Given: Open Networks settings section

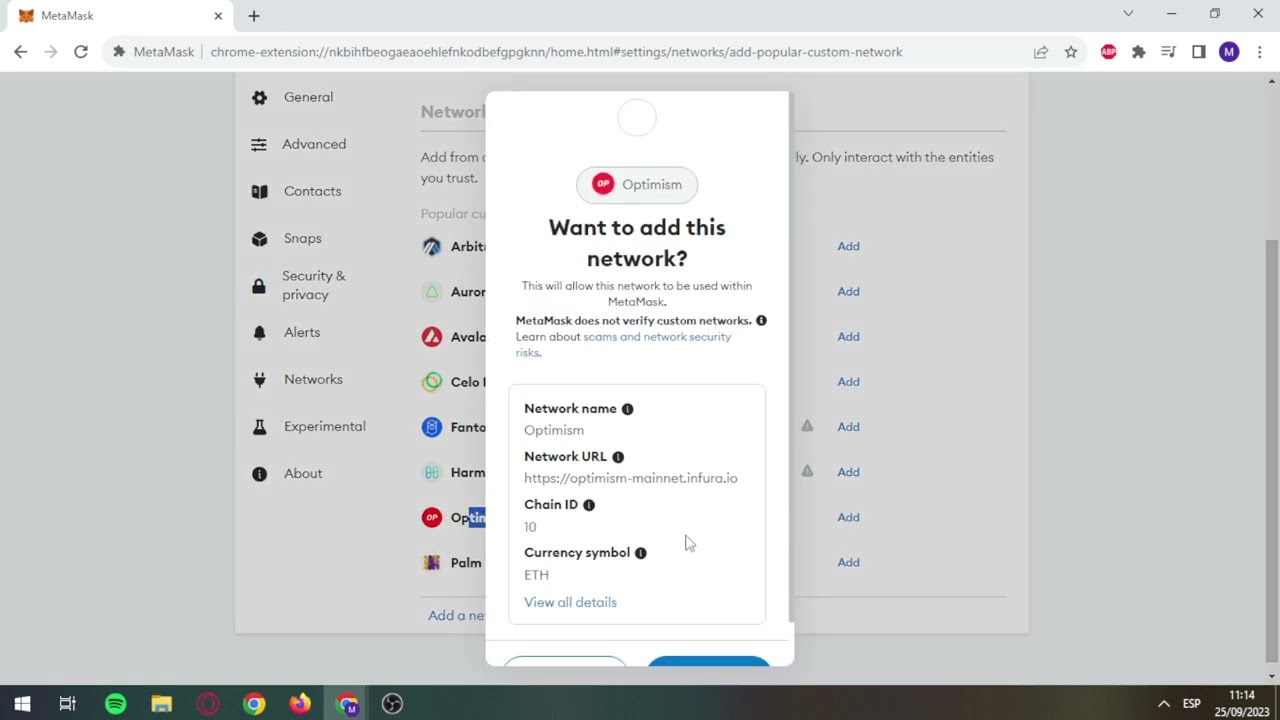Looking at the screenshot, I should [313, 379].
